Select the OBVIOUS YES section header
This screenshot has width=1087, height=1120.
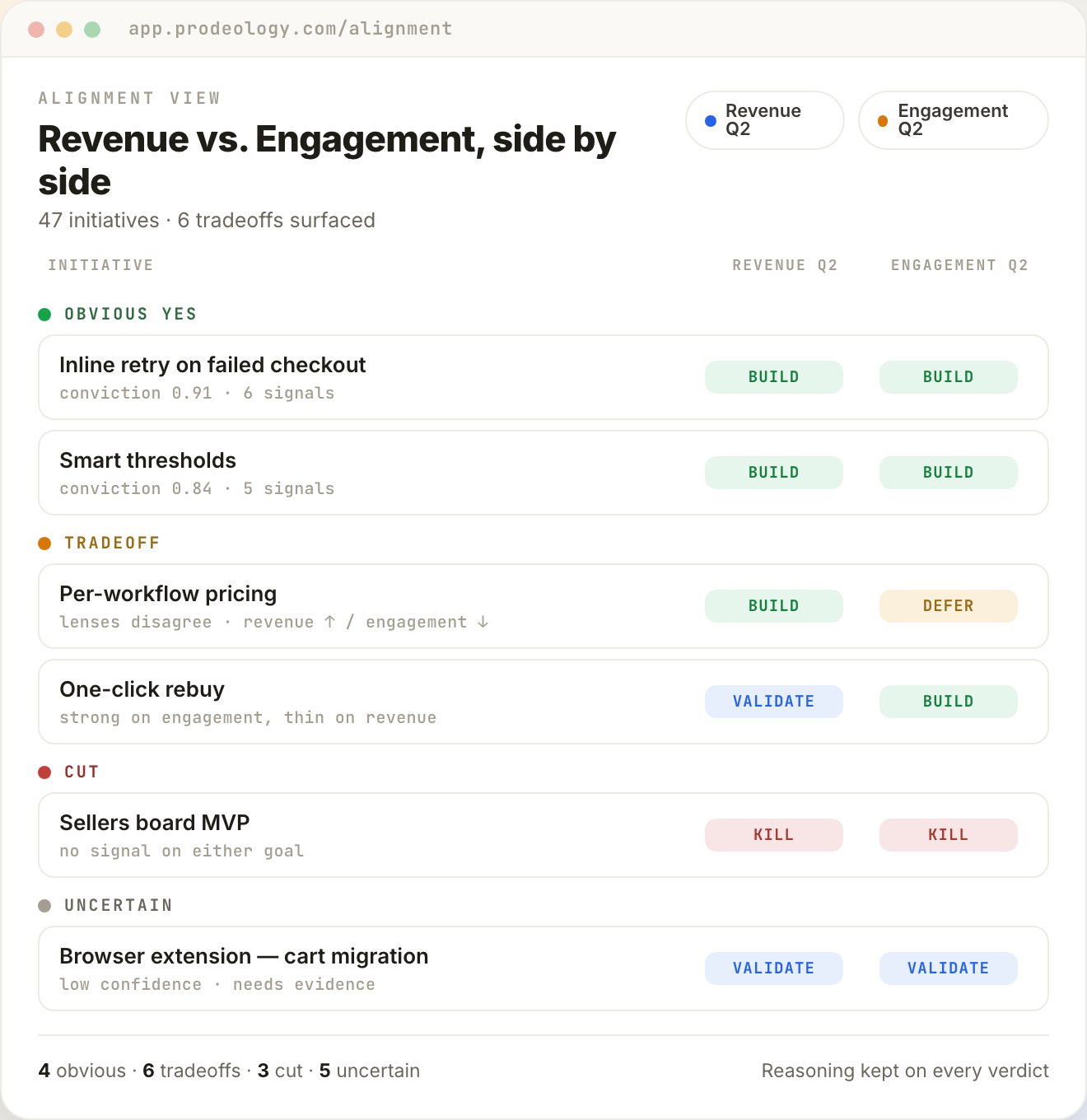(131, 315)
